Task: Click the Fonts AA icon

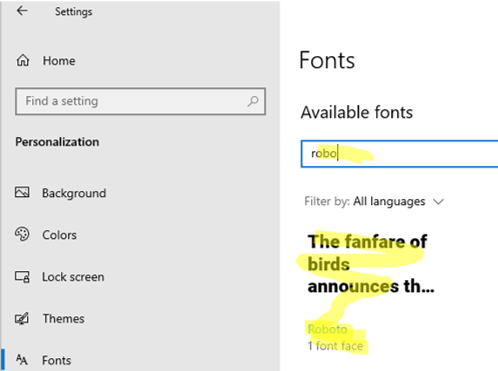Action: coord(22,360)
